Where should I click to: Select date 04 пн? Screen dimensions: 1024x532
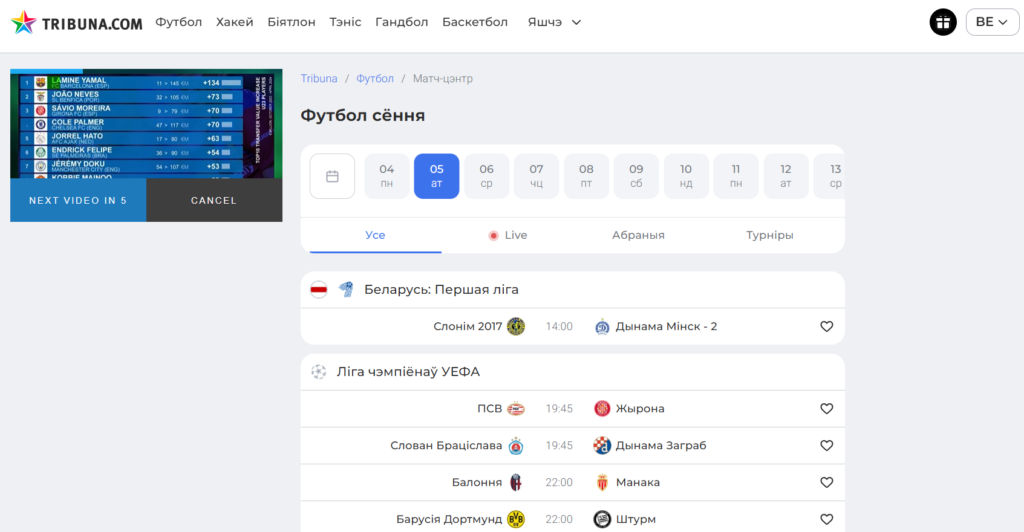click(387, 176)
